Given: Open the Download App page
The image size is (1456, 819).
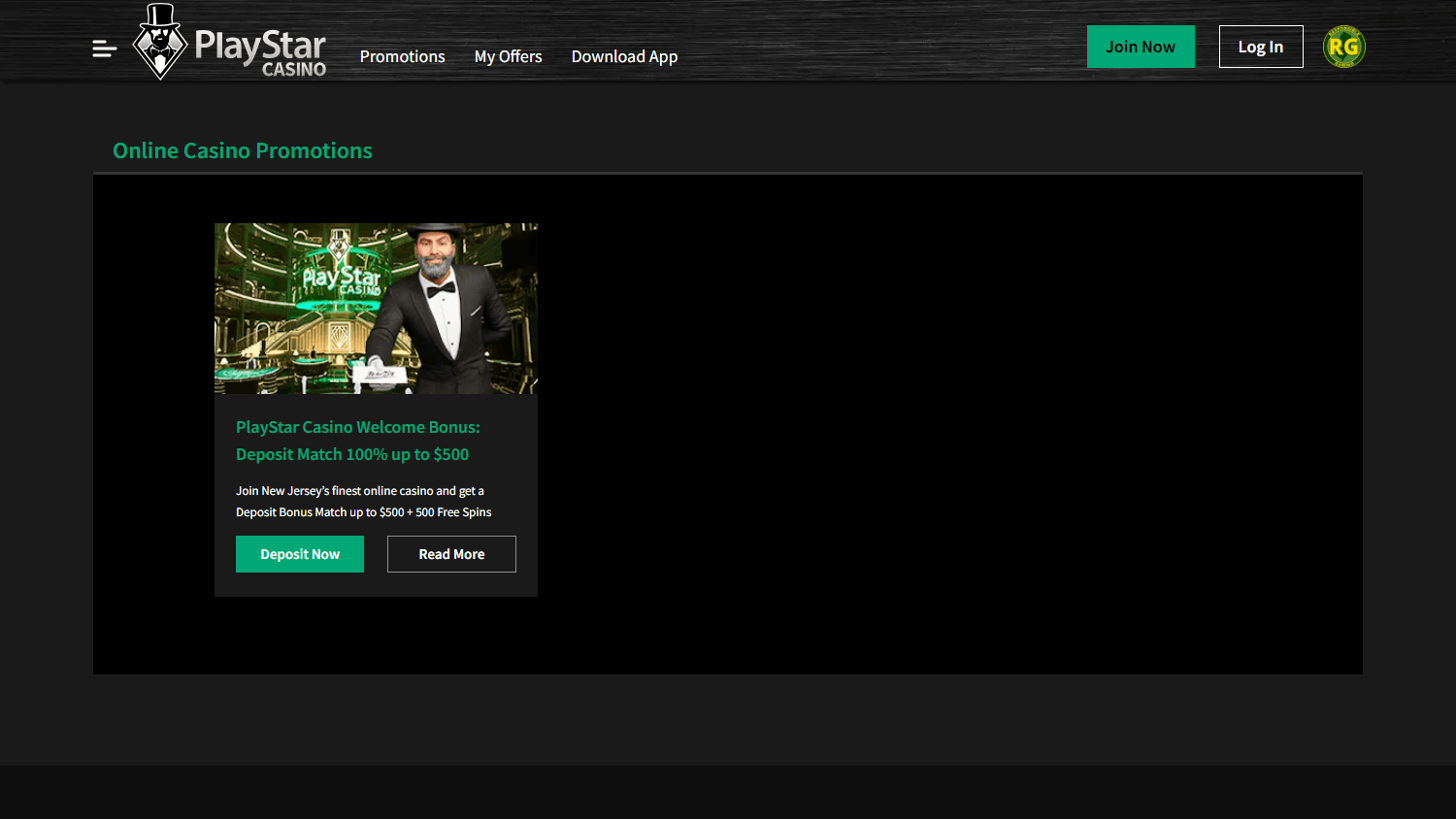Looking at the screenshot, I should click(x=624, y=56).
